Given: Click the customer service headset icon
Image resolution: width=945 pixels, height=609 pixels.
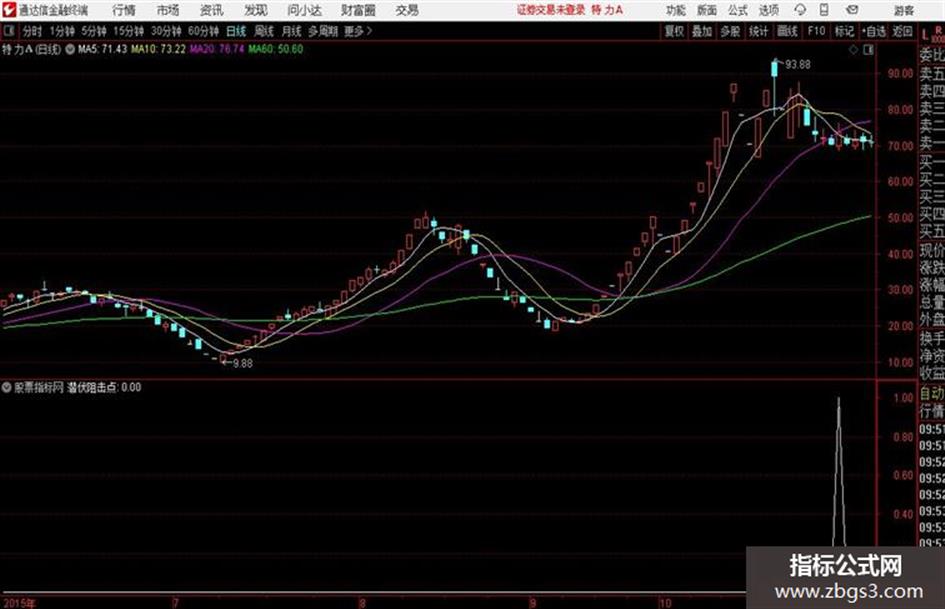Looking at the screenshot, I should (x=800, y=10).
